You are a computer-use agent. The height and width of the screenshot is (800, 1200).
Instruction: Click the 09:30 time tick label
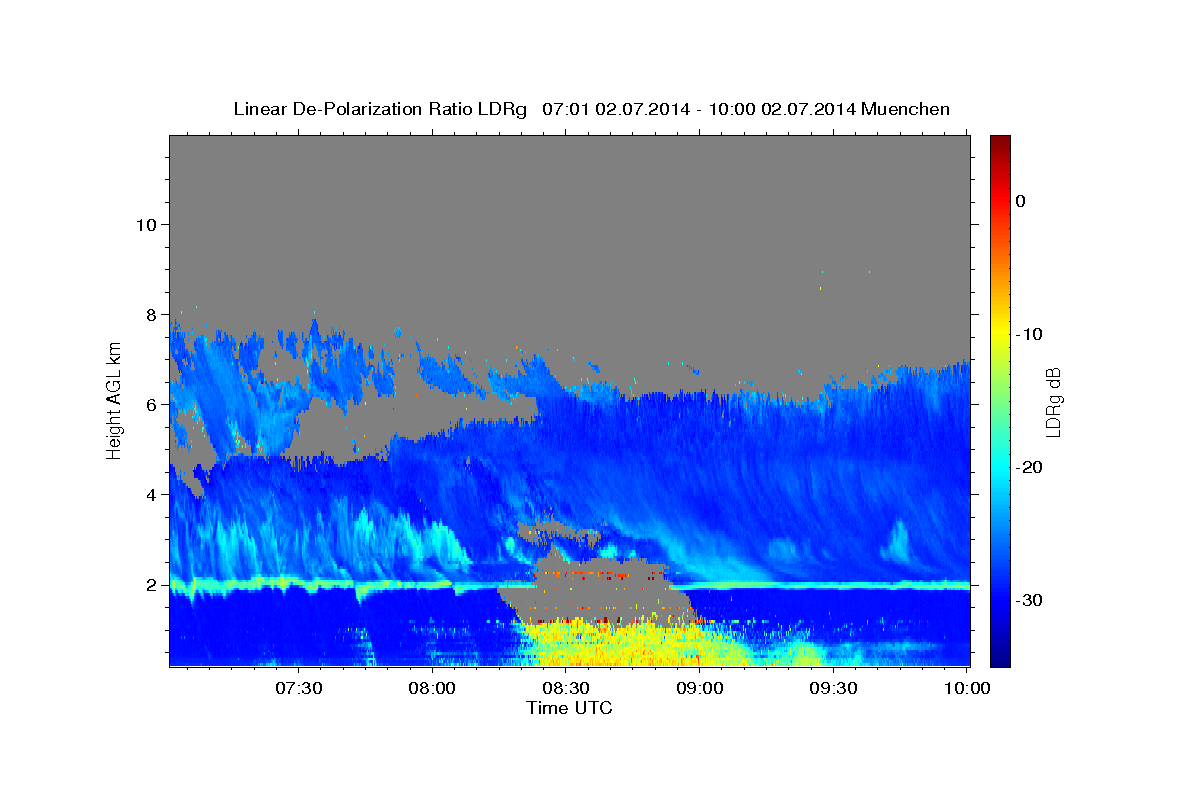tap(833, 688)
